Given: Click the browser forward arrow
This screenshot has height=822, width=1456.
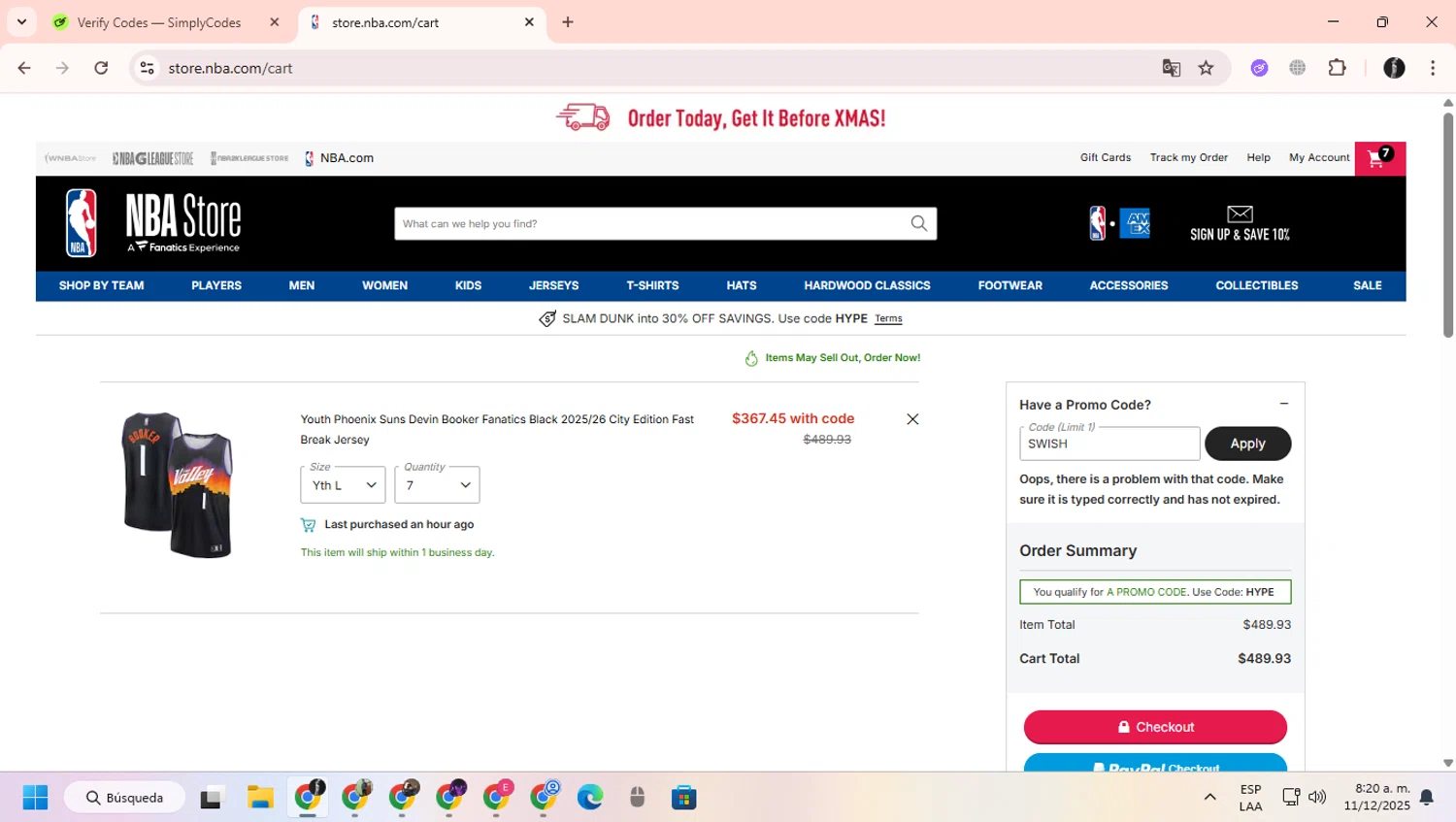Looking at the screenshot, I should coord(62,68).
